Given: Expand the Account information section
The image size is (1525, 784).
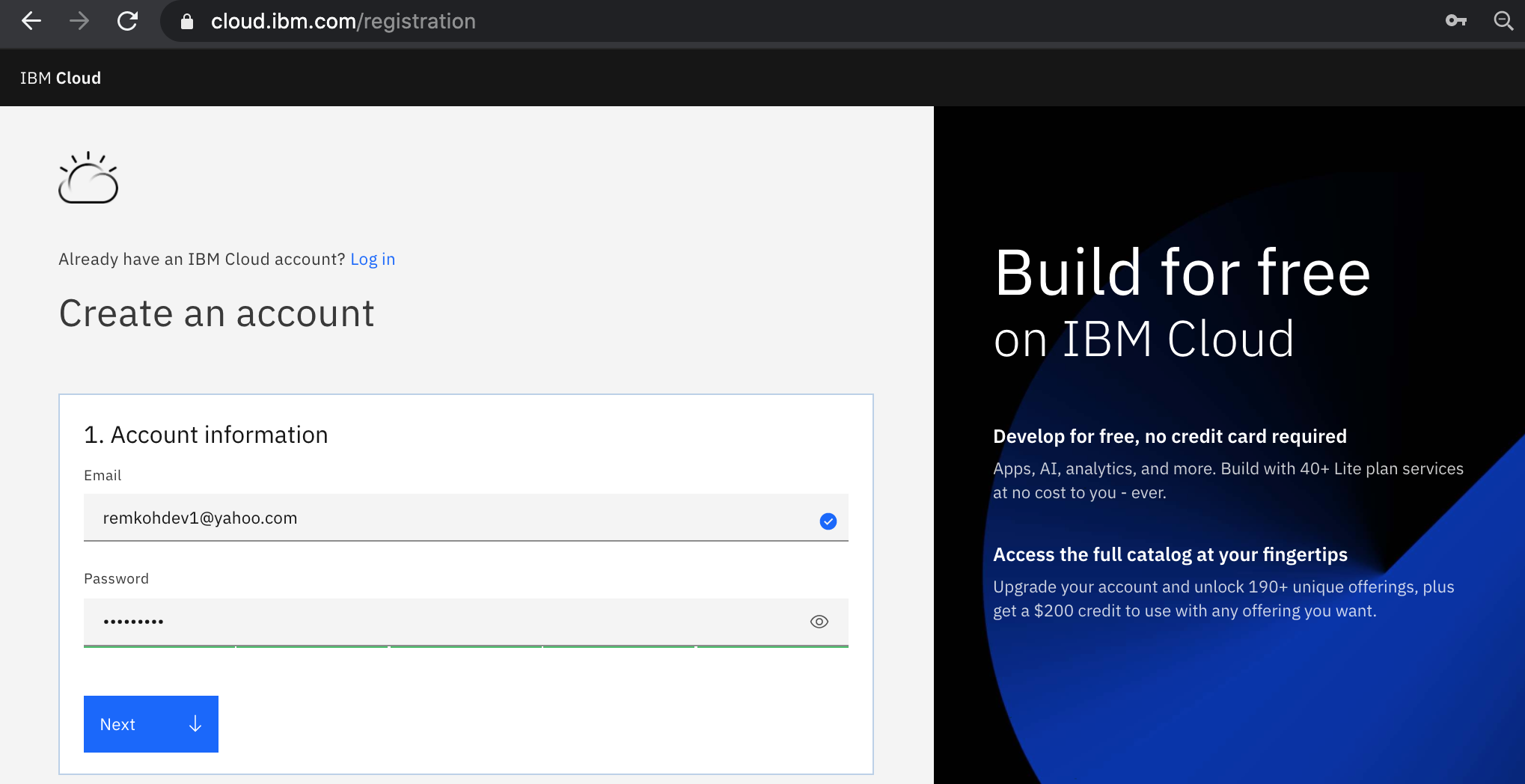Looking at the screenshot, I should 207,434.
